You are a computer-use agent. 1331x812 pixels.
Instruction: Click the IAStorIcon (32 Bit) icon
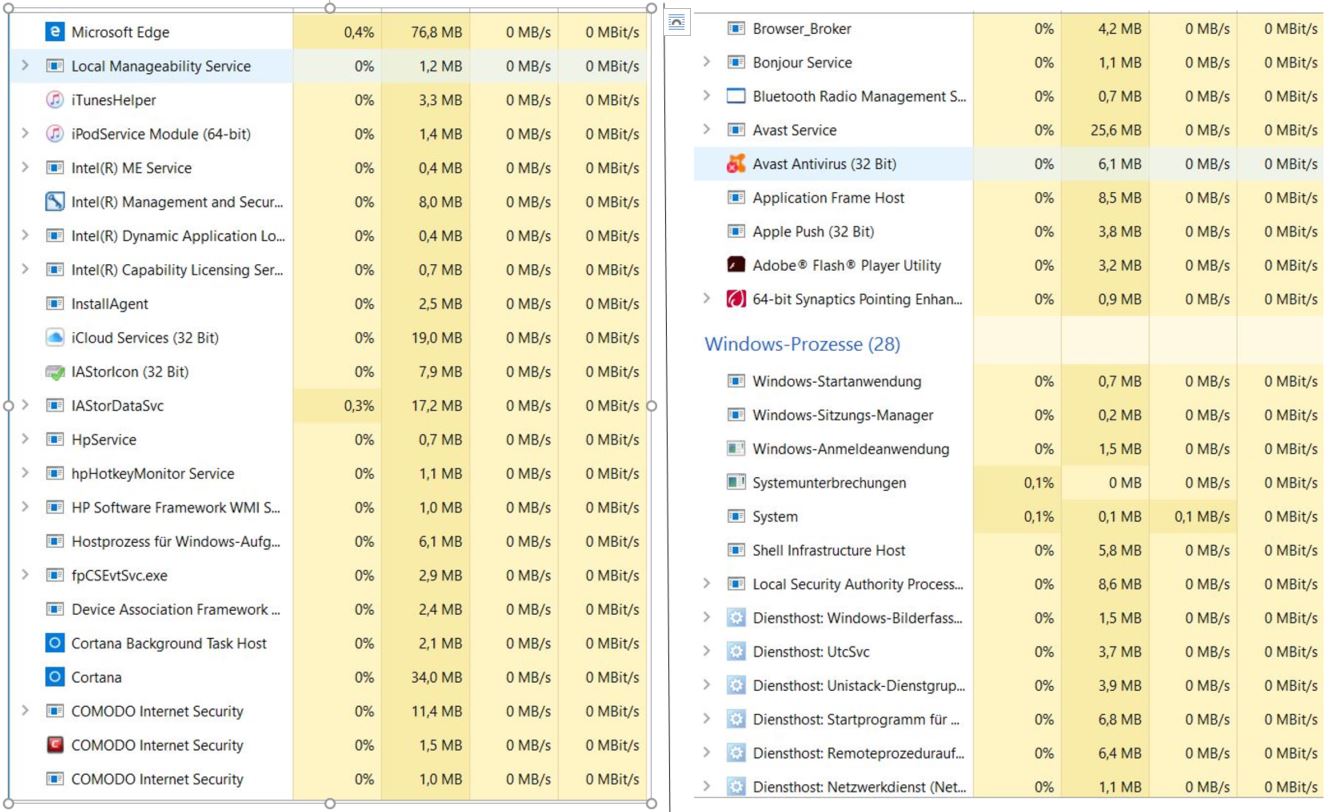(55, 372)
